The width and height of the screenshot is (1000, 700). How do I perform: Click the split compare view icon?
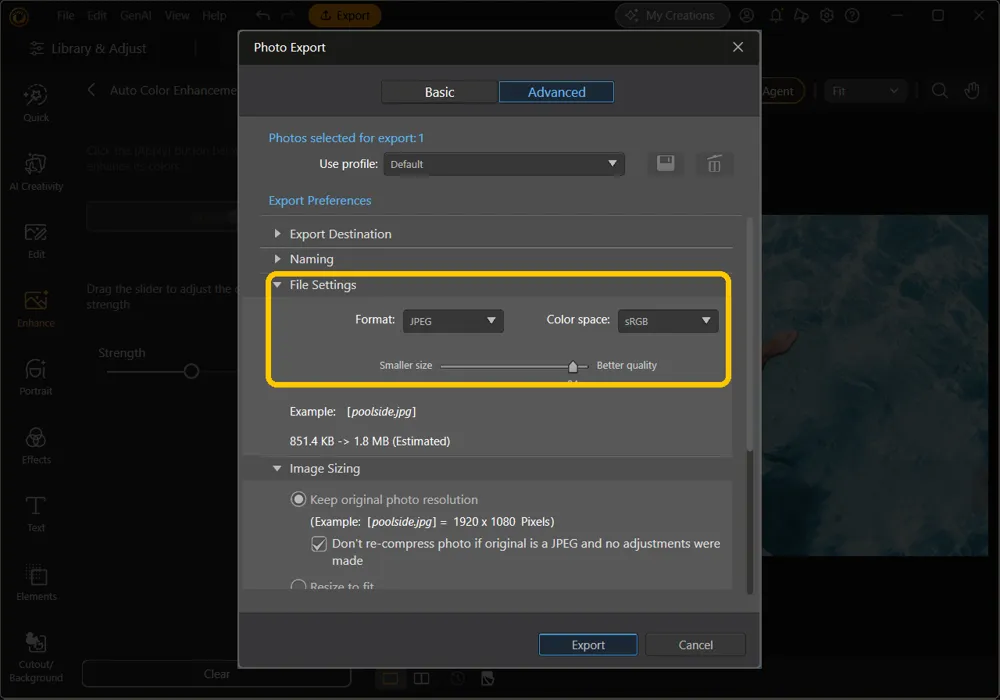[422, 678]
